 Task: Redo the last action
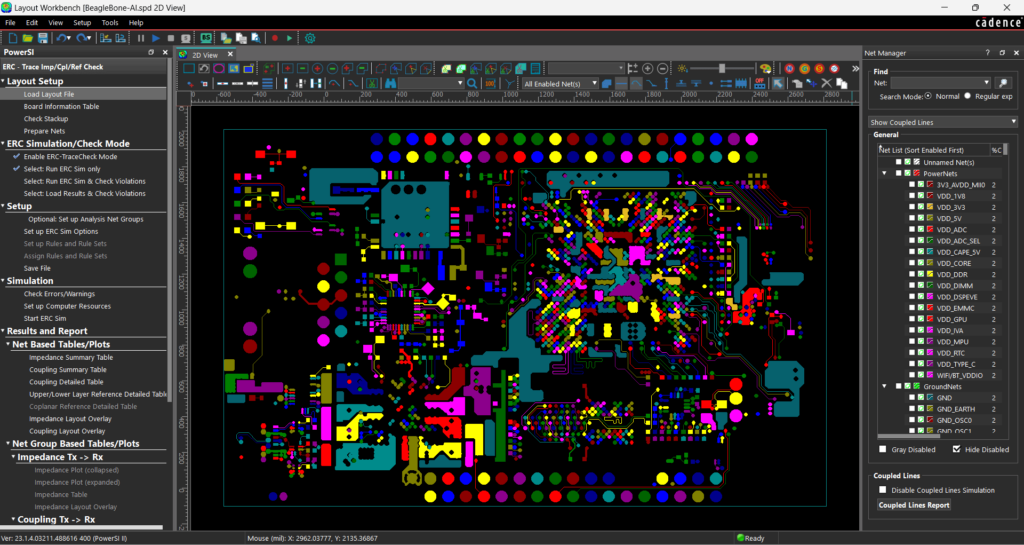coord(82,39)
